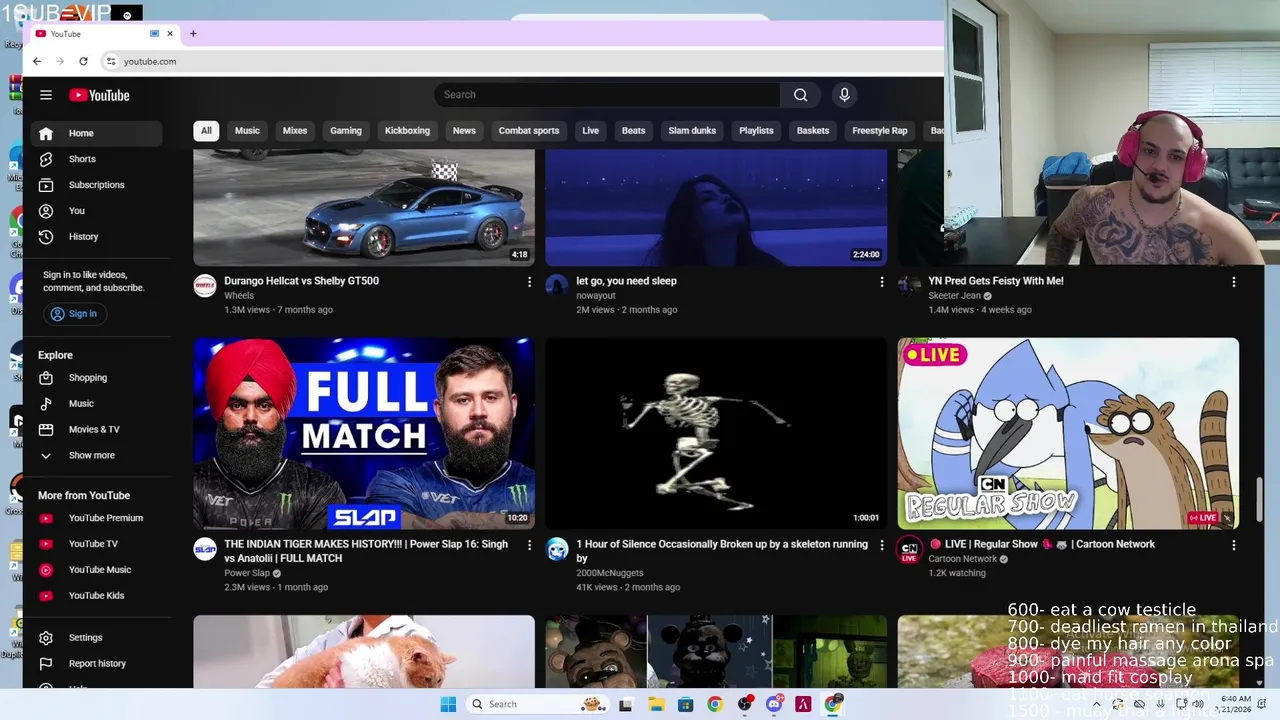Open the dancing skeleton video thumbnail
The height and width of the screenshot is (720, 1280).
coord(716,433)
